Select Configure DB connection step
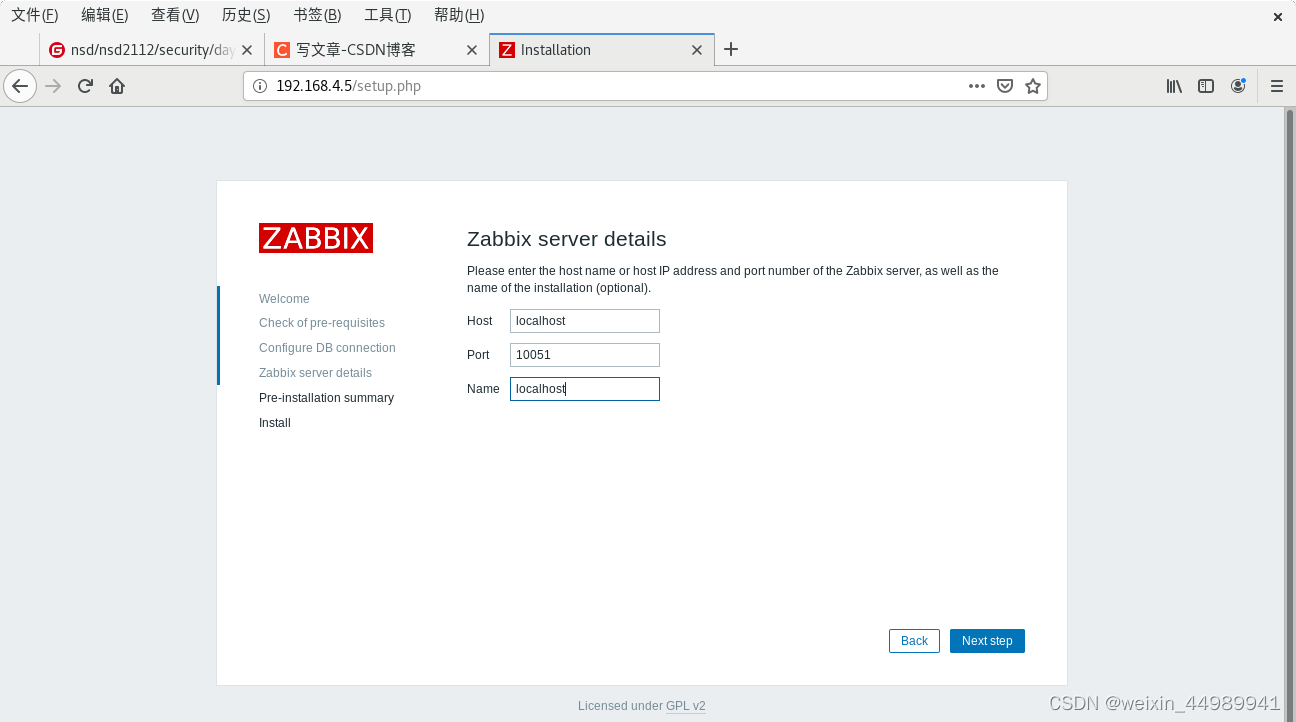The image size is (1296, 722). coord(327,348)
